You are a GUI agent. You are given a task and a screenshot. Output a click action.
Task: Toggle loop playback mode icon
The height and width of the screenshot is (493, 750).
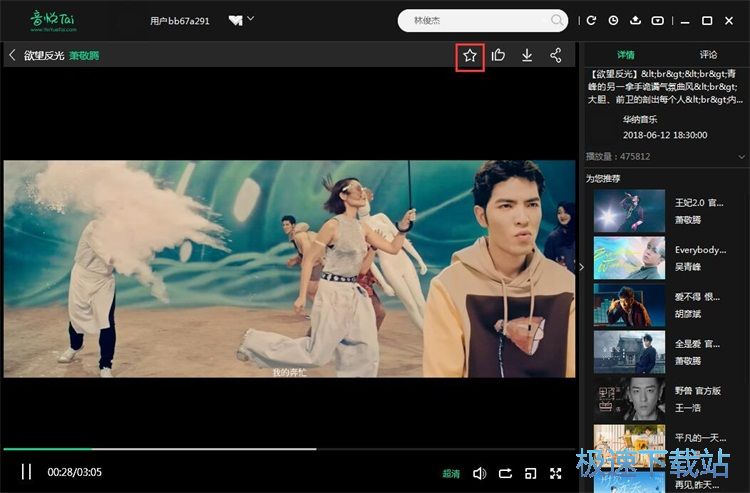tap(505, 473)
